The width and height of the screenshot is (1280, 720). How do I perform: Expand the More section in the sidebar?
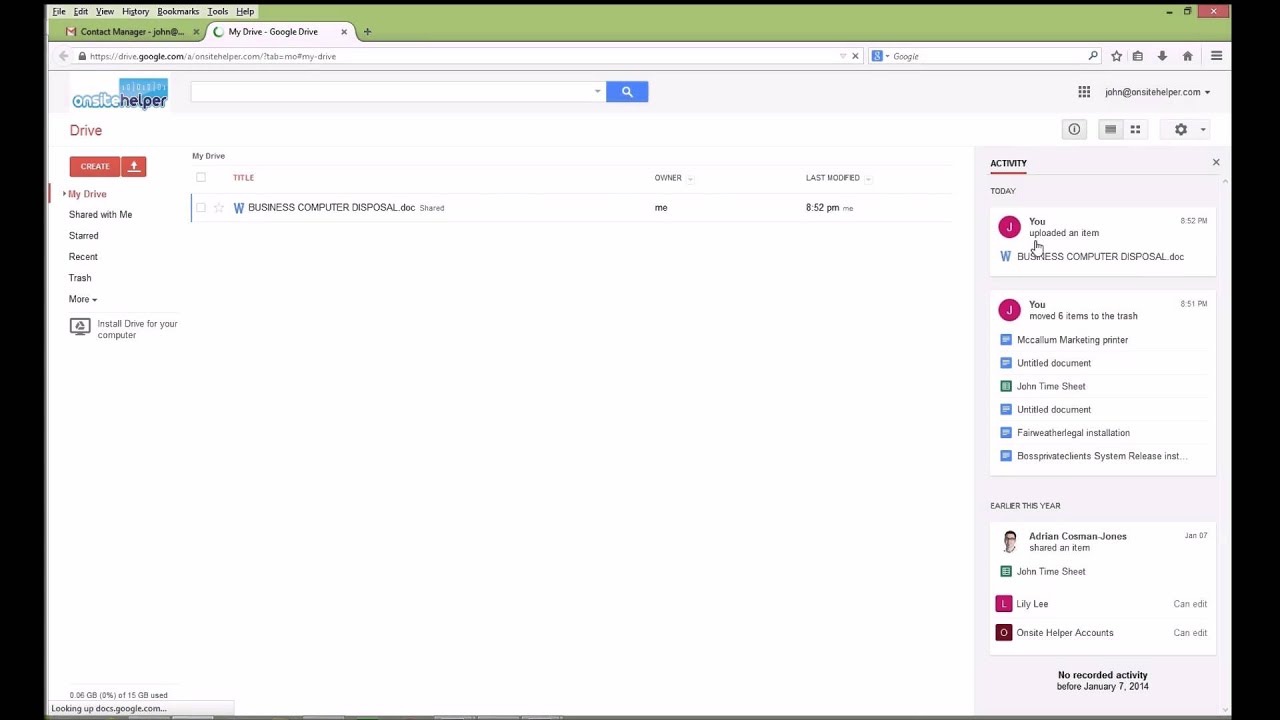tap(82, 299)
